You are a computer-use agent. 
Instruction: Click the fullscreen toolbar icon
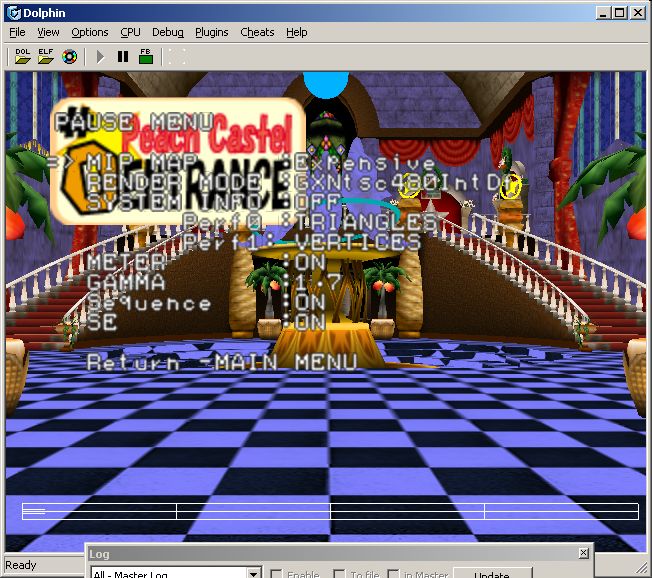point(176,57)
